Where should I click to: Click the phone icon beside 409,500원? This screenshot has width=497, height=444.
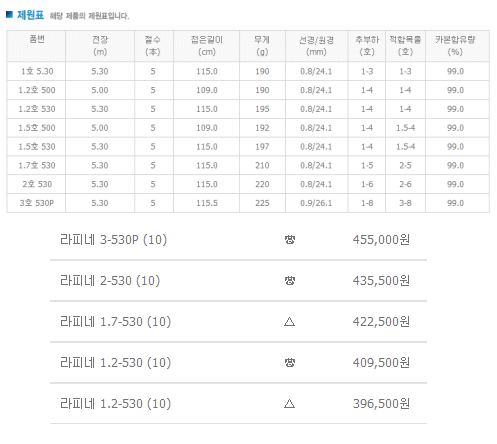click(x=289, y=363)
